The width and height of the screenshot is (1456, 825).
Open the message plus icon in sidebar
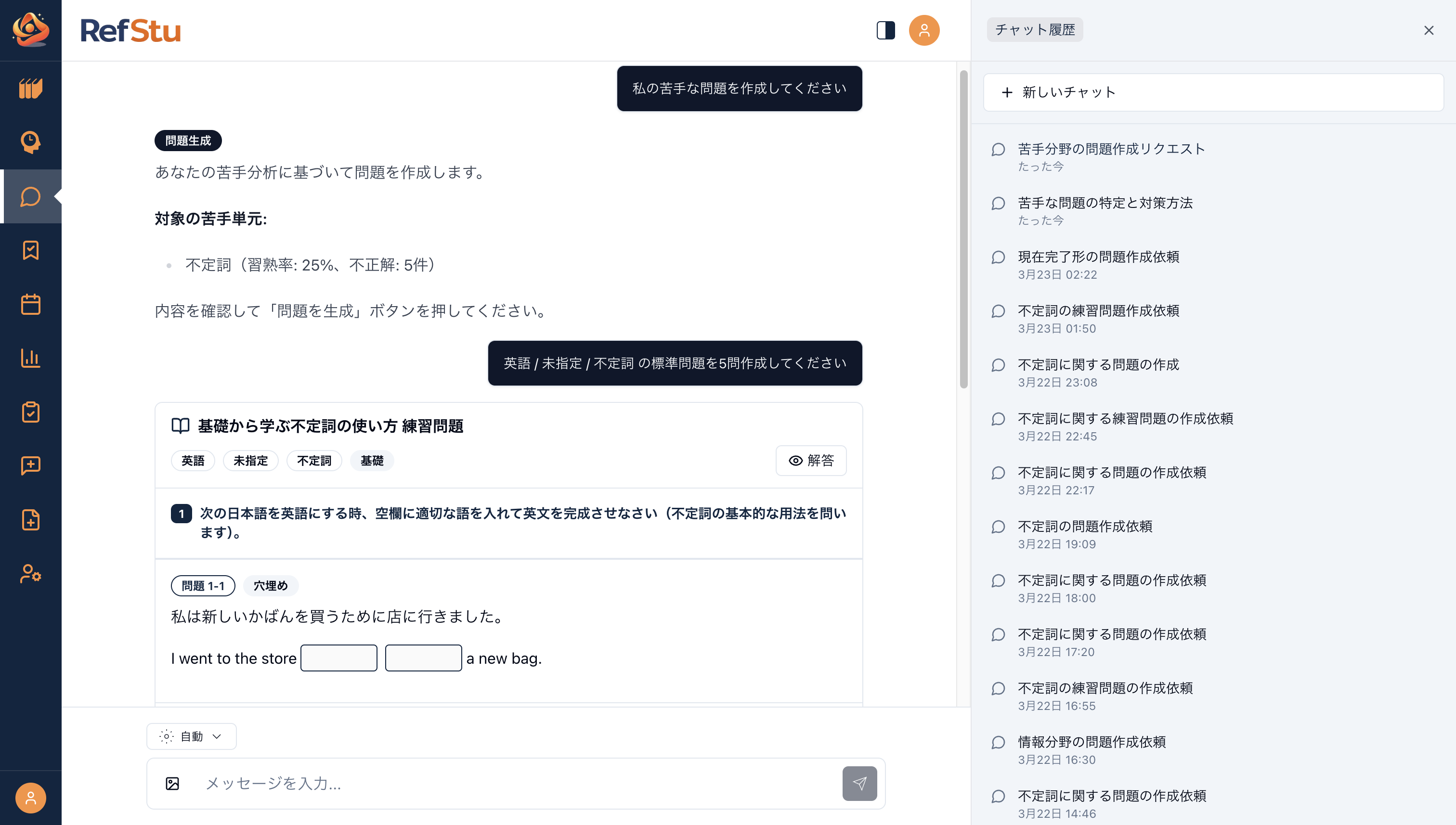click(x=31, y=466)
